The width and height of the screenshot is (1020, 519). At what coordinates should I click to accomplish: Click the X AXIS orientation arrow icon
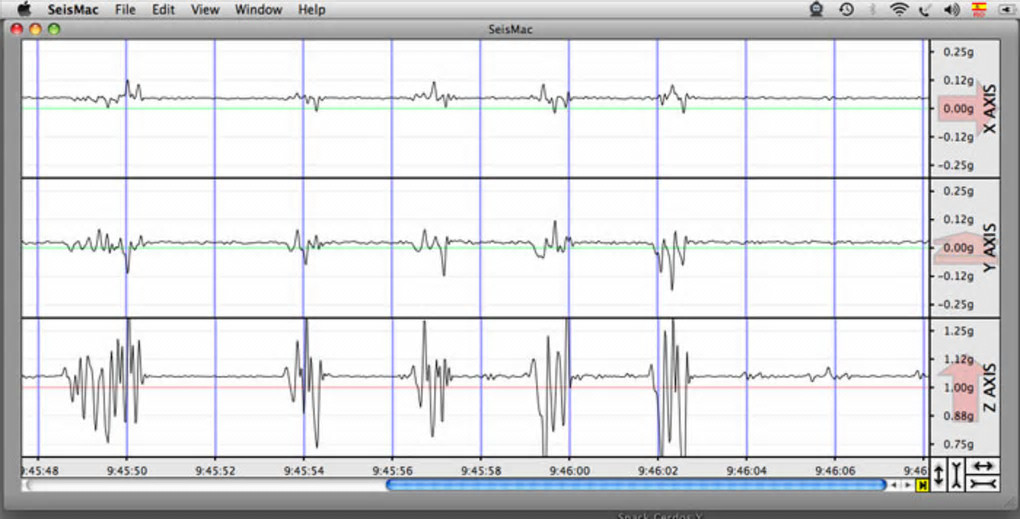pyautogui.click(x=965, y=108)
